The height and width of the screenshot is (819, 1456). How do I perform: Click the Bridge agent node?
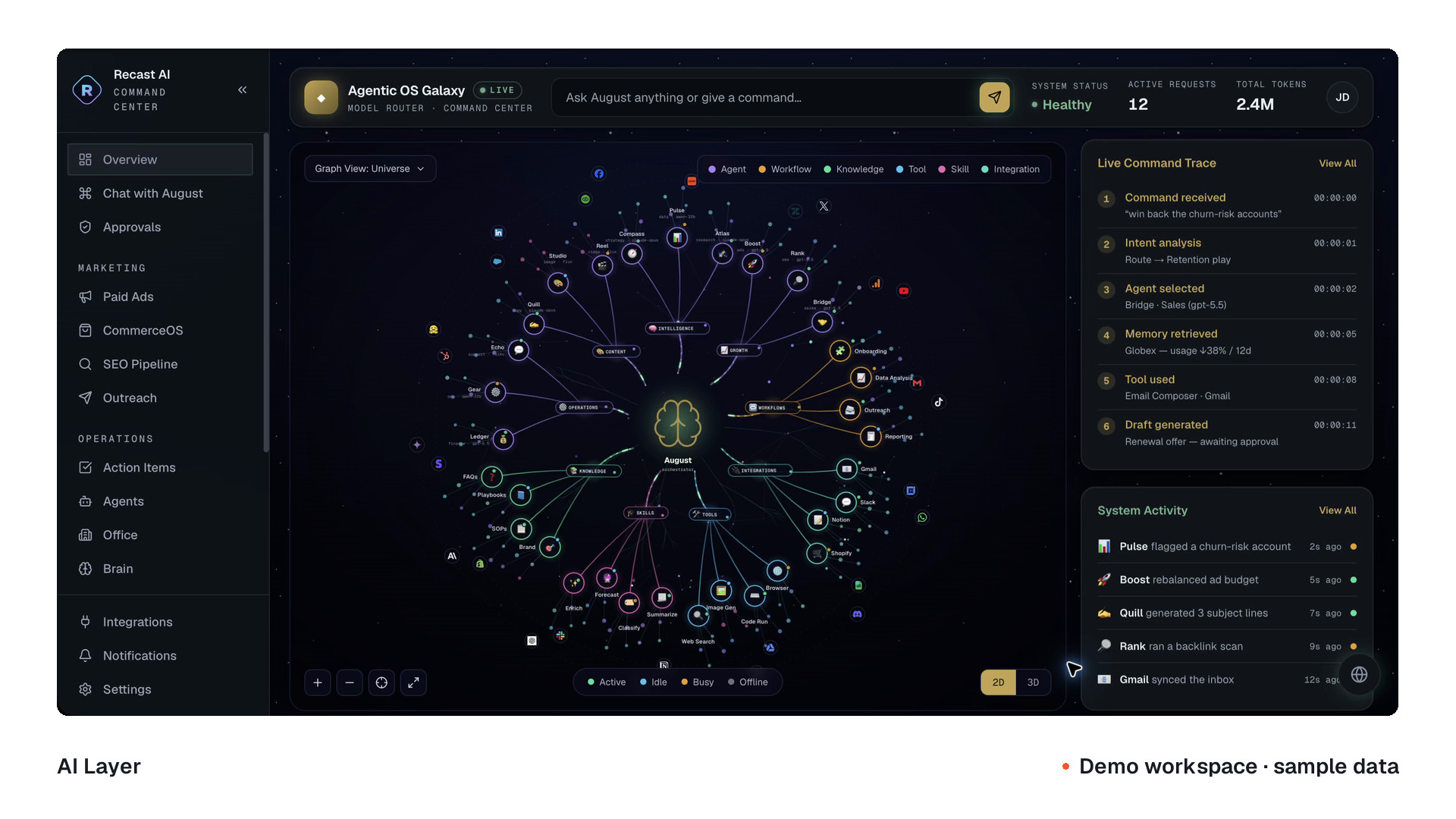click(x=822, y=322)
